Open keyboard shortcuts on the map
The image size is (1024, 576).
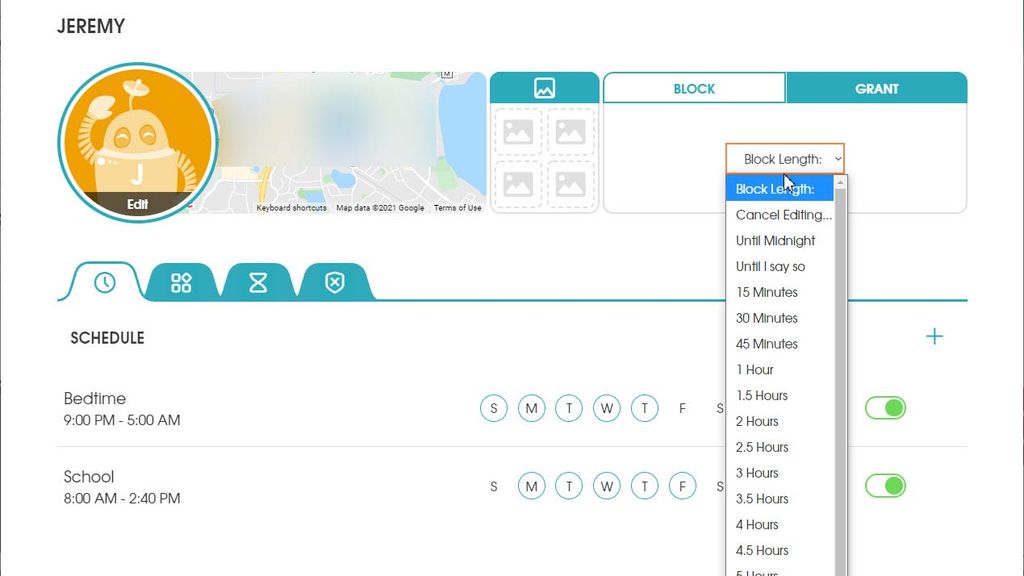point(291,208)
